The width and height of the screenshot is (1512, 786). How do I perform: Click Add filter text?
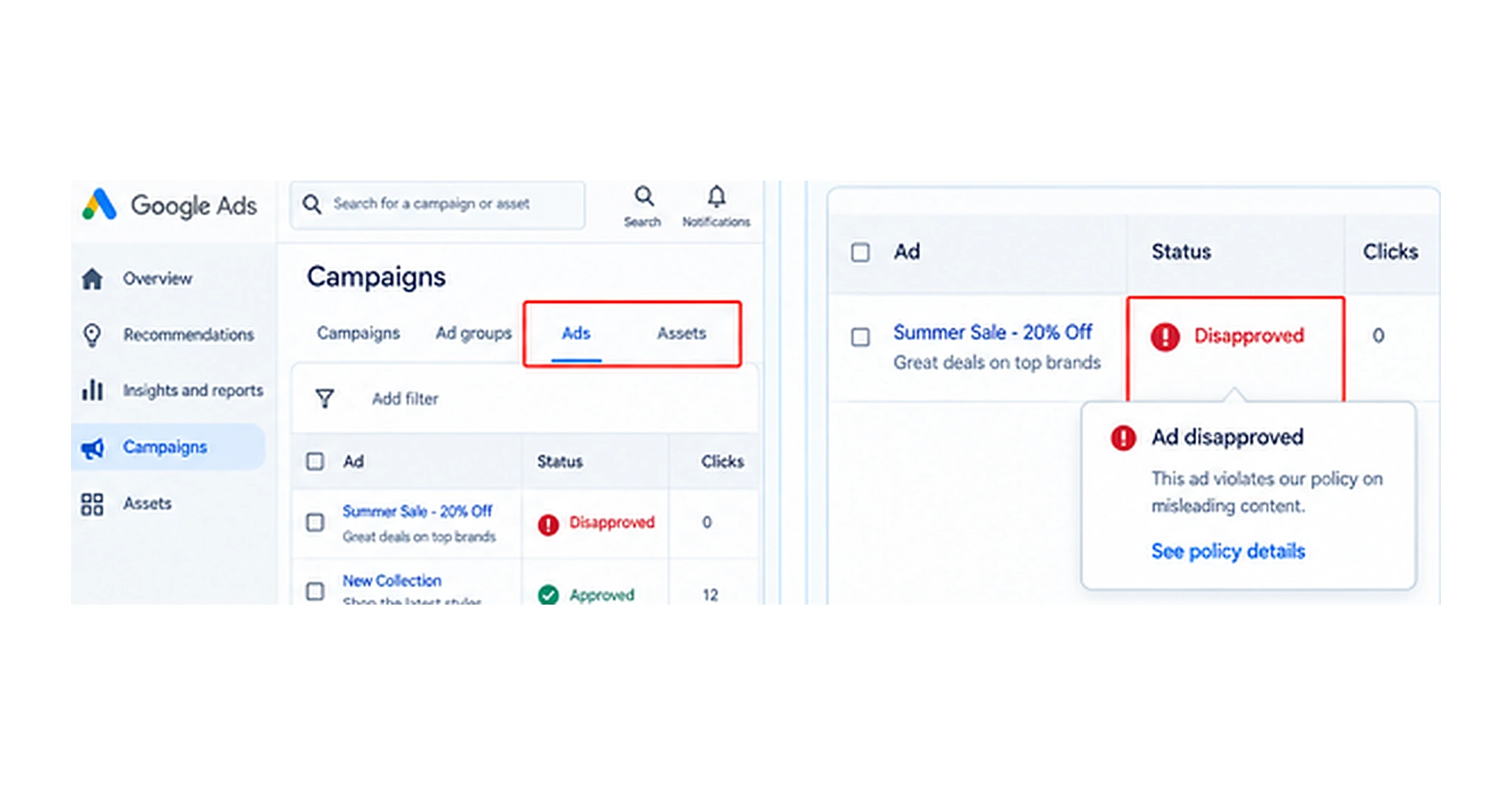click(x=405, y=398)
